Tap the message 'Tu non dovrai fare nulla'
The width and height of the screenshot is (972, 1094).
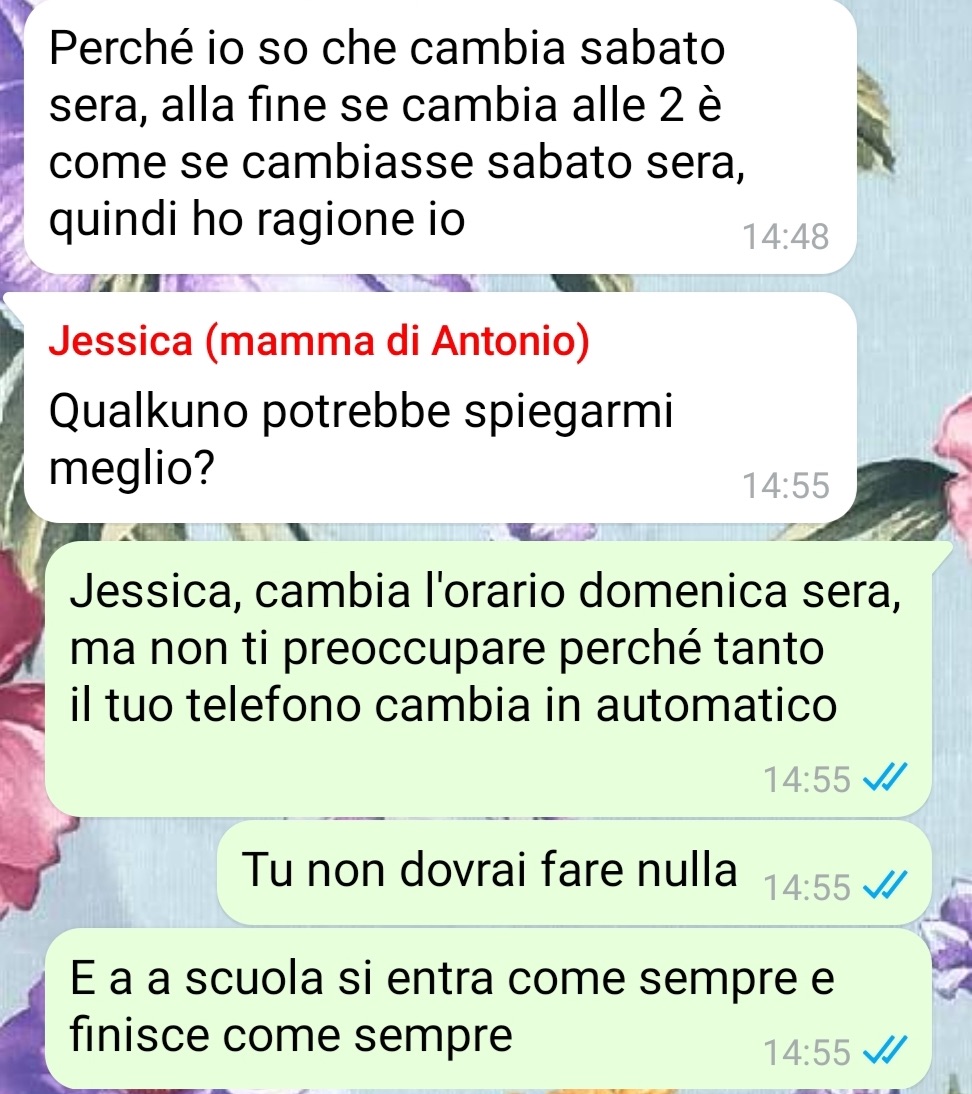pyautogui.click(x=574, y=872)
